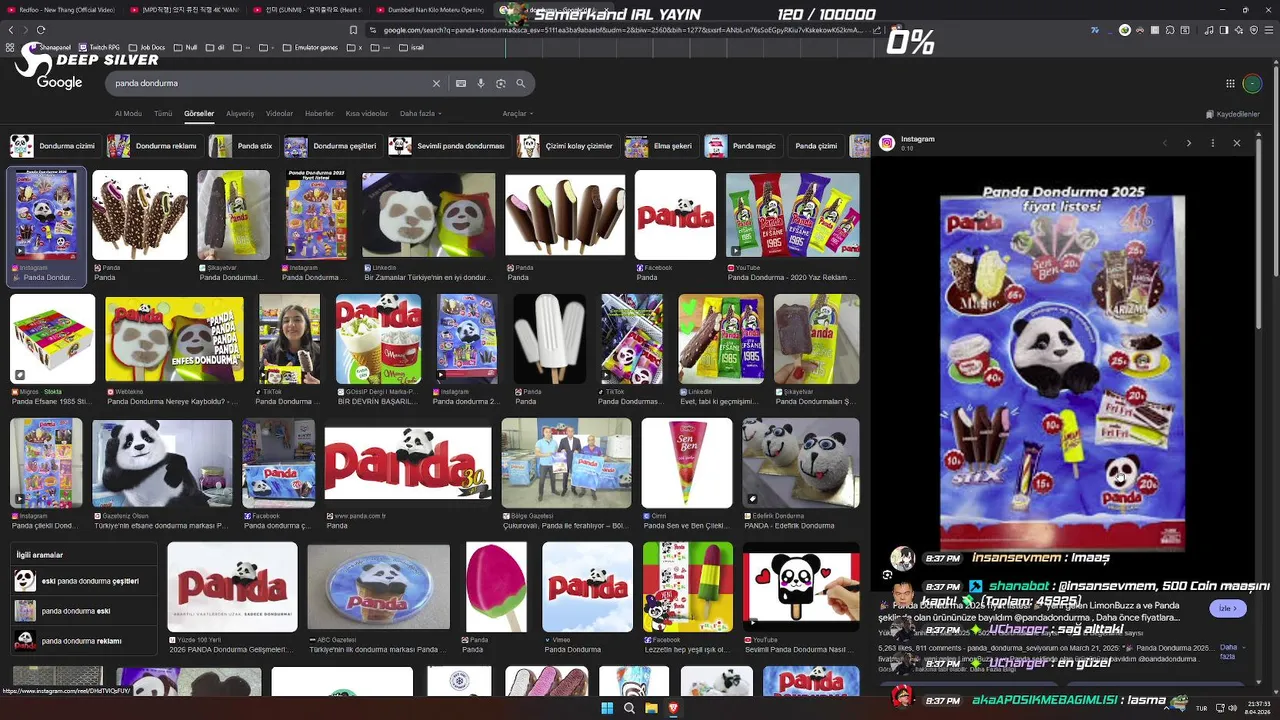The image size is (1280, 720).
Task: Open dil bookmarks folder
Action: [216, 47]
